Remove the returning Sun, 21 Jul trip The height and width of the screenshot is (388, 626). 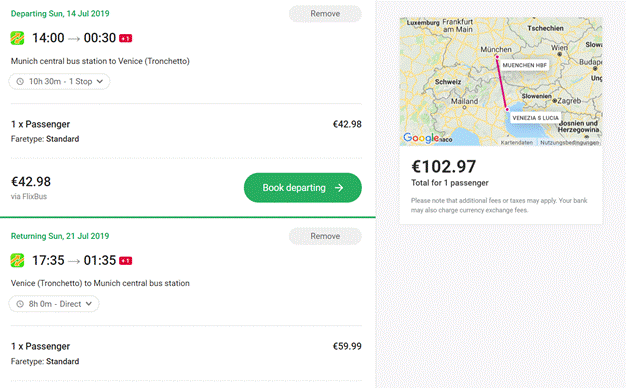pos(325,236)
